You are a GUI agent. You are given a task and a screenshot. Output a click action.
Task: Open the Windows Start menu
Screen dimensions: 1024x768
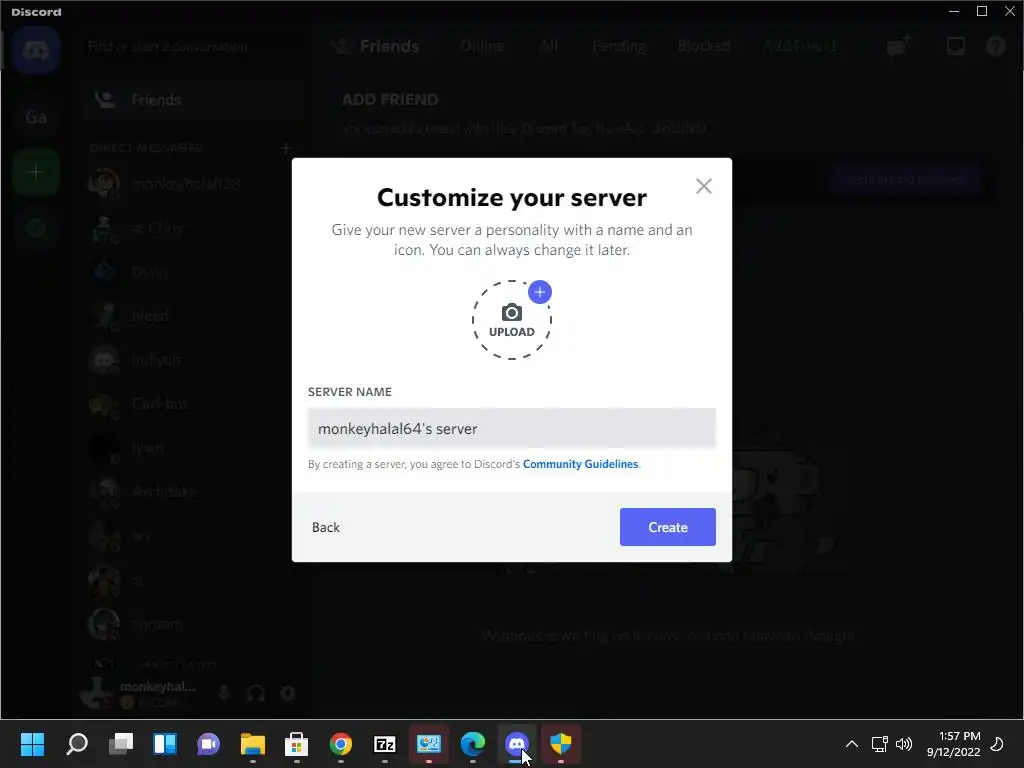(x=33, y=744)
